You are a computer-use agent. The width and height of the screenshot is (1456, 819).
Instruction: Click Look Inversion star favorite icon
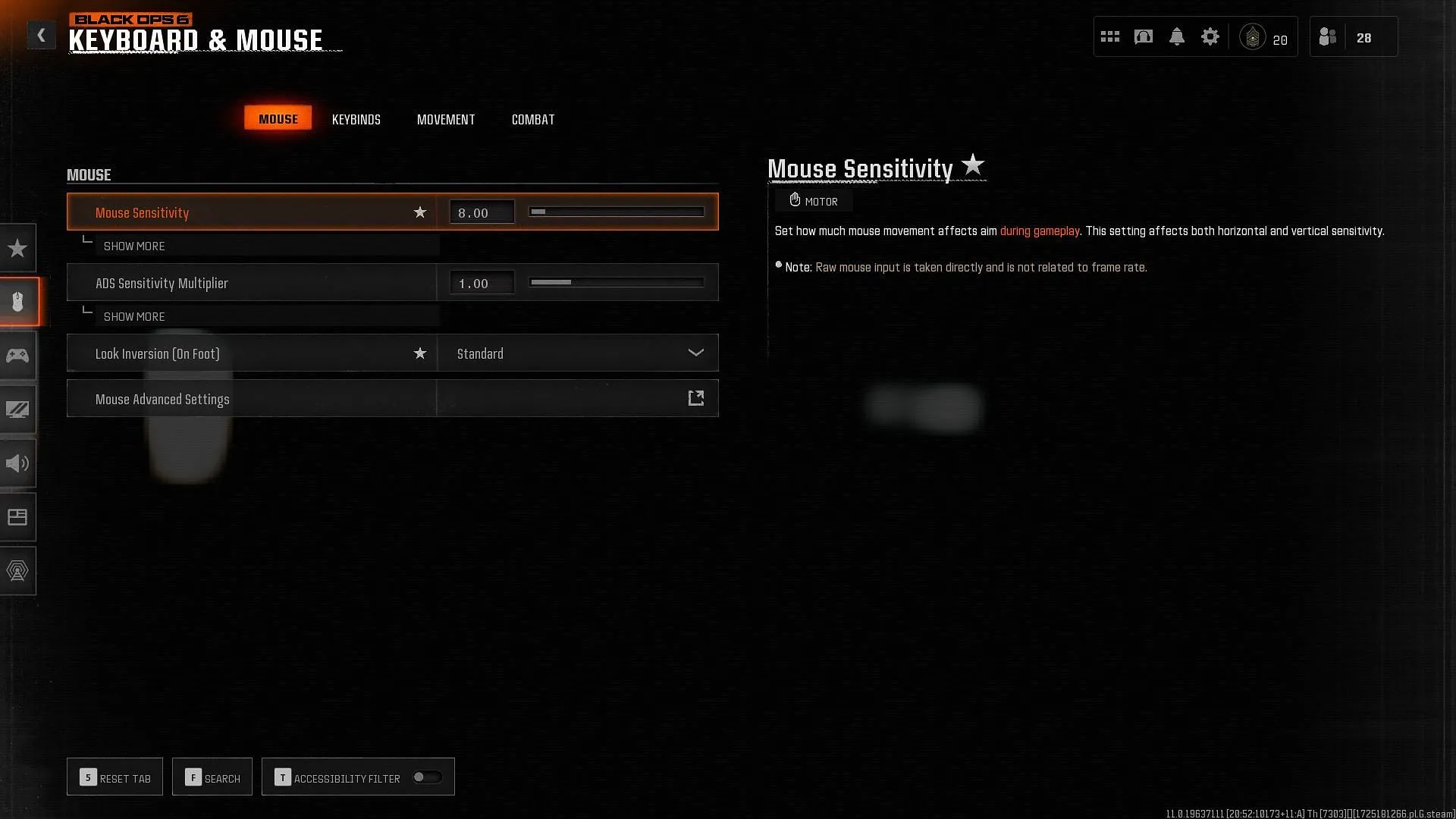click(419, 352)
